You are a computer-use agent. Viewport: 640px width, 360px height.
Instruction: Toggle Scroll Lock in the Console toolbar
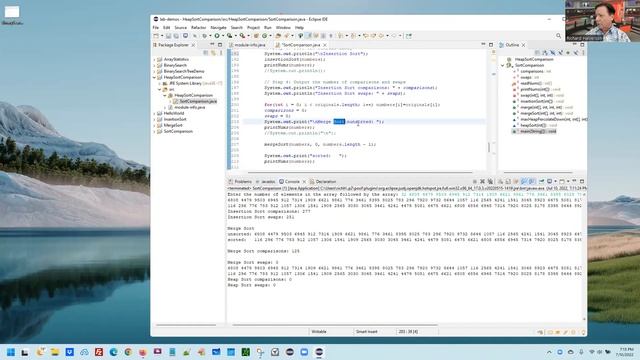click(x=508, y=181)
